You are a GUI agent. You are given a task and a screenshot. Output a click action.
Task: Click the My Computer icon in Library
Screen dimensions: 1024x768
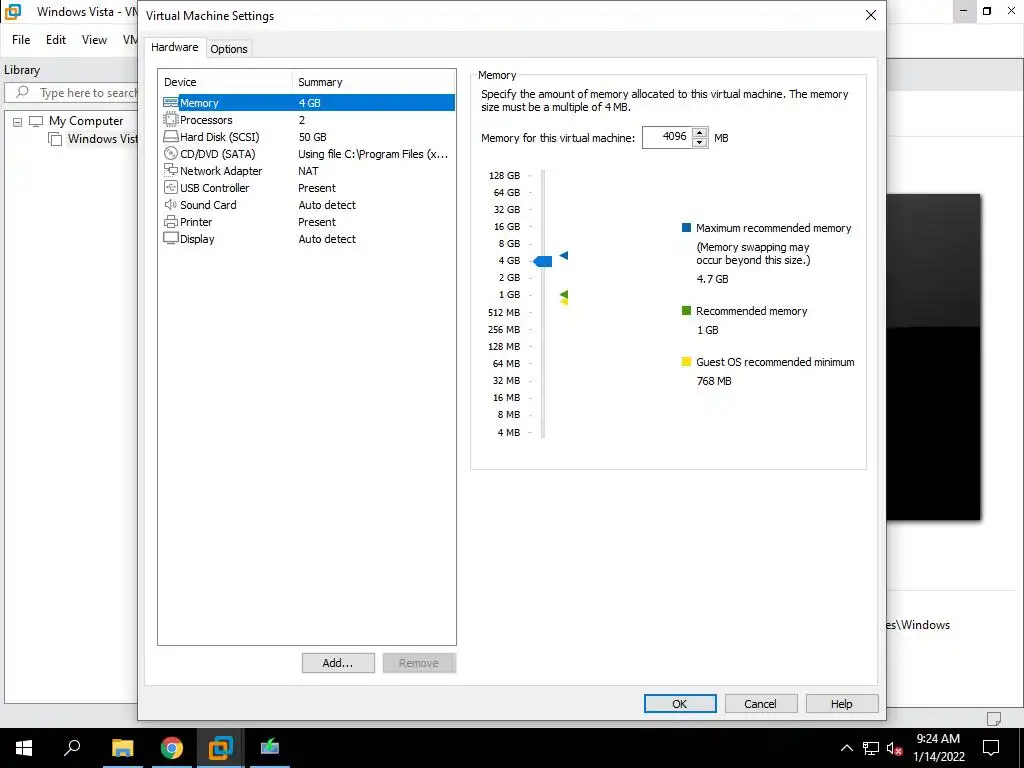pos(36,121)
